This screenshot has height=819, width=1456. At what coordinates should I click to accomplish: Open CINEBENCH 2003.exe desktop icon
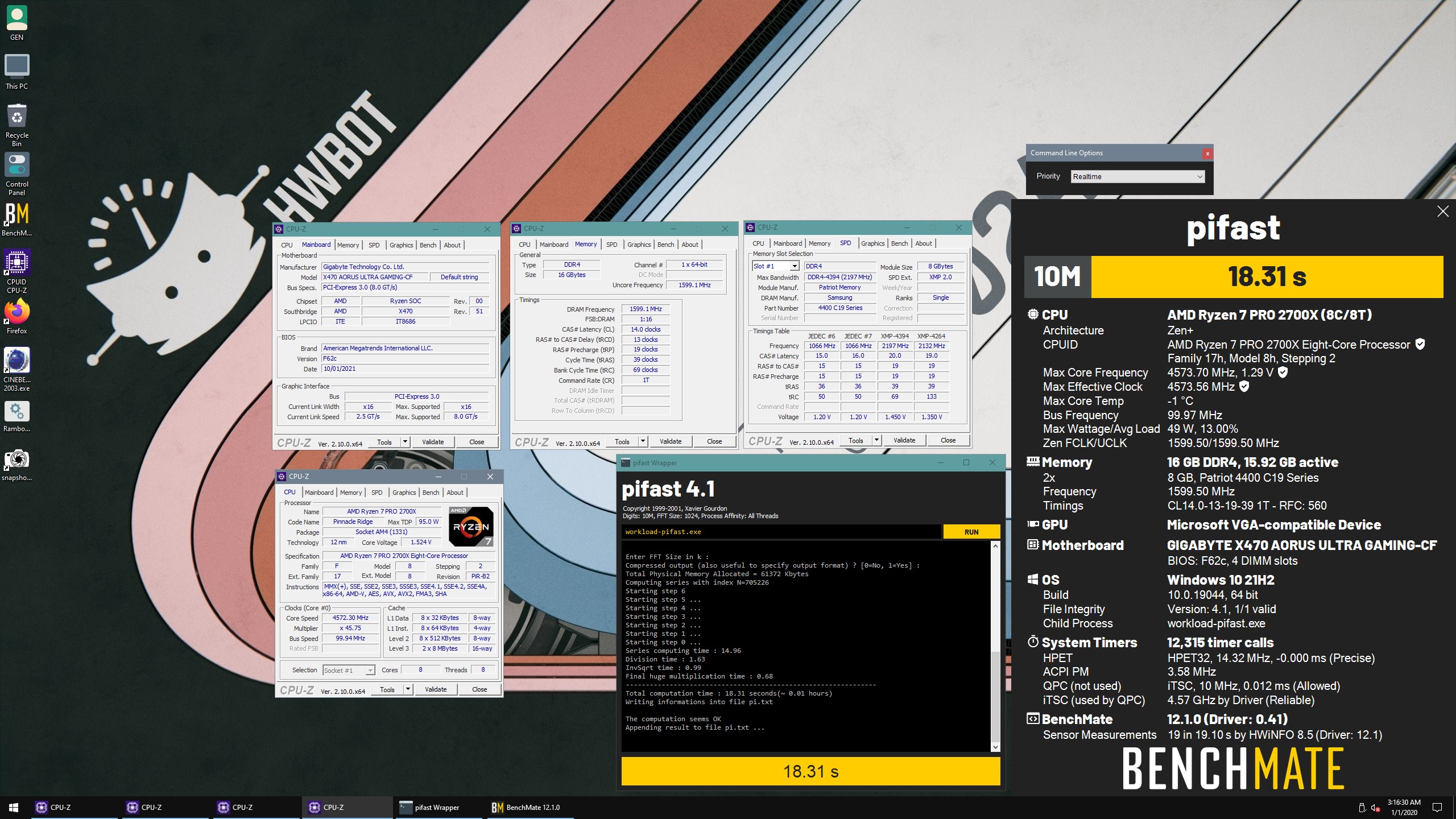[x=16, y=369]
